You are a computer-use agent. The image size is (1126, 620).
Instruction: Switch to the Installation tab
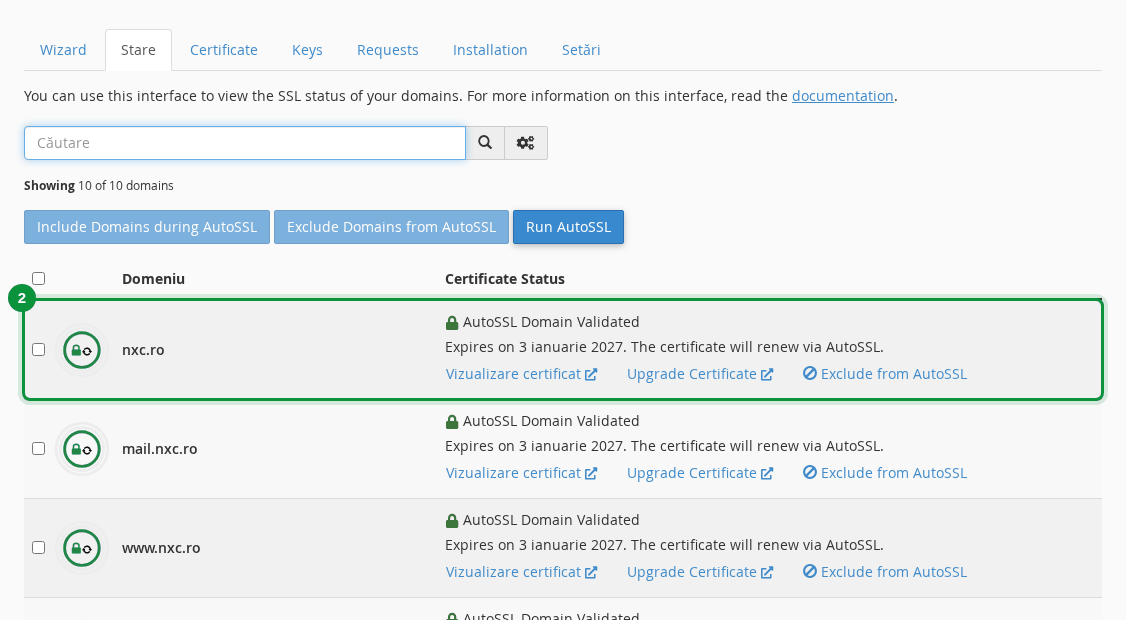coord(490,50)
